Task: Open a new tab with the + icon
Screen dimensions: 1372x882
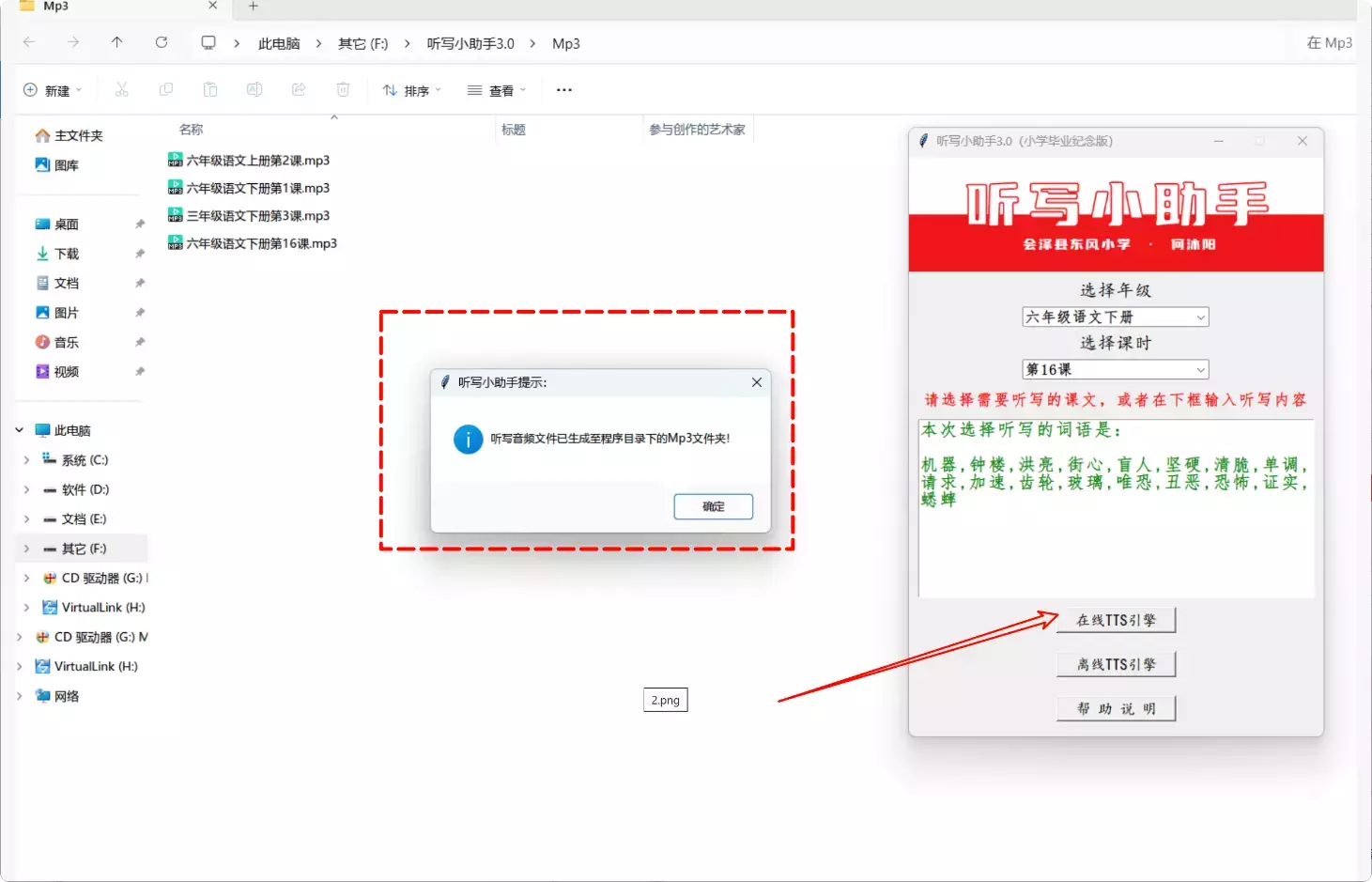Action: coord(251,8)
